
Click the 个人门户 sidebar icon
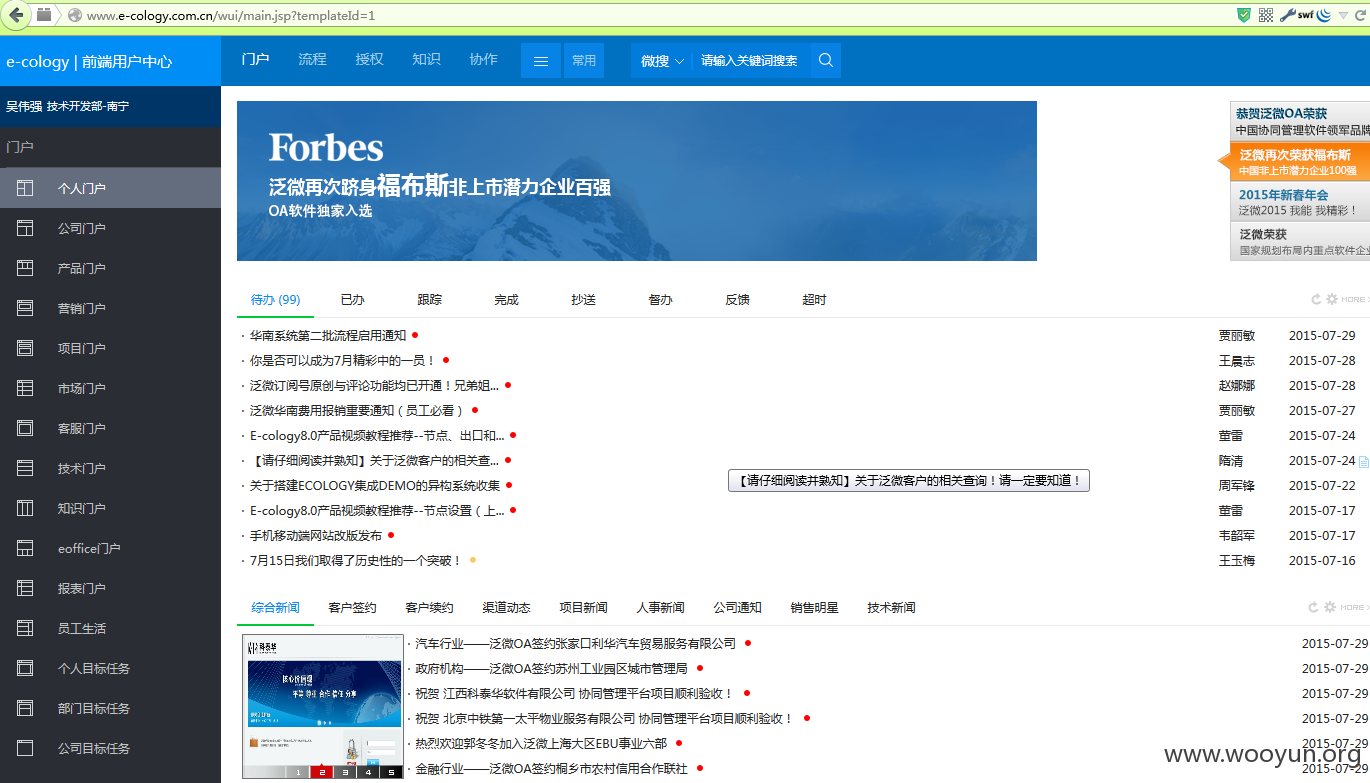(25, 188)
